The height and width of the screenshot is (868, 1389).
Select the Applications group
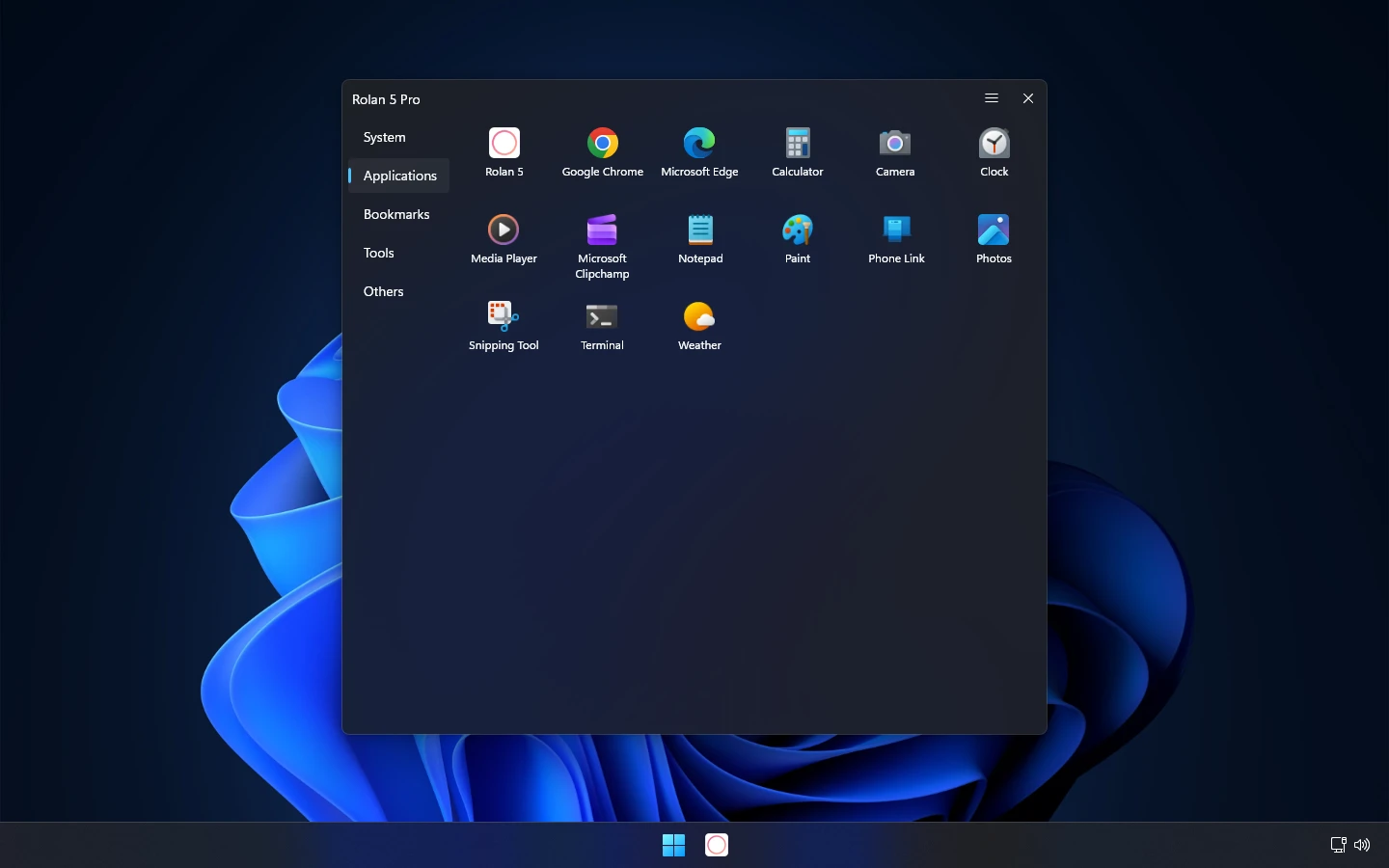click(398, 176)
